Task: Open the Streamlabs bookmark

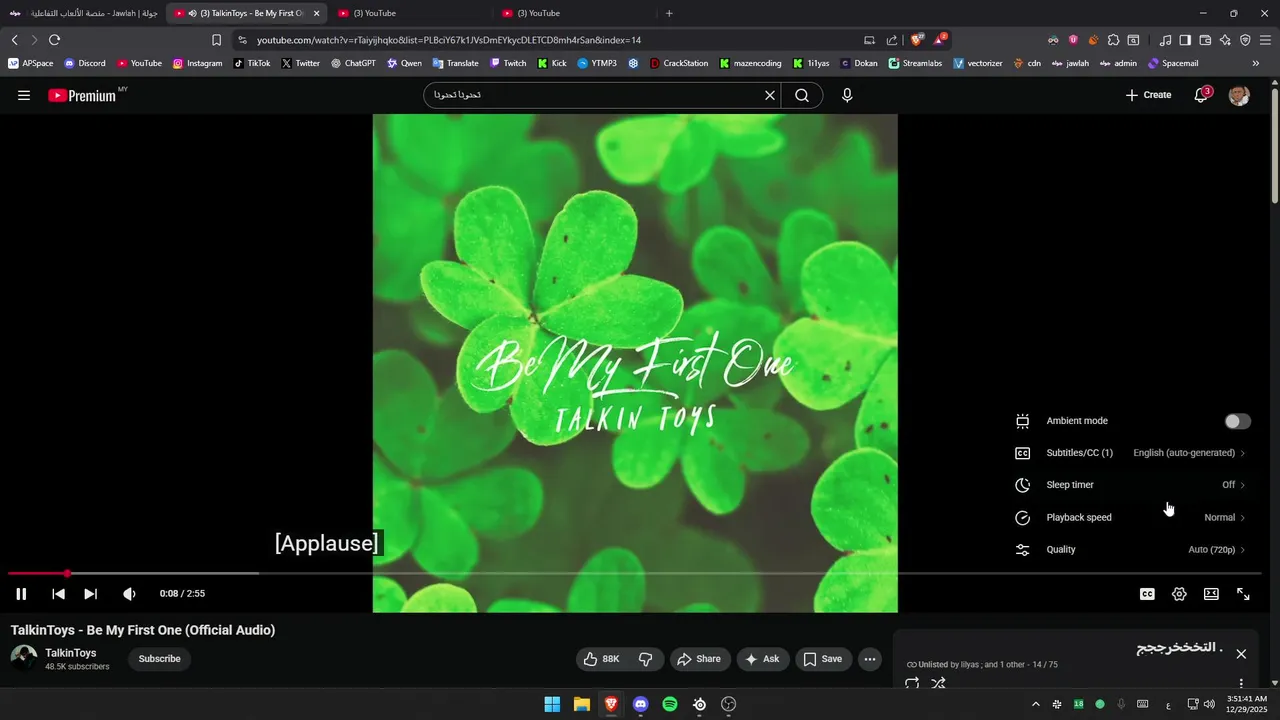Action: point(915,63)
